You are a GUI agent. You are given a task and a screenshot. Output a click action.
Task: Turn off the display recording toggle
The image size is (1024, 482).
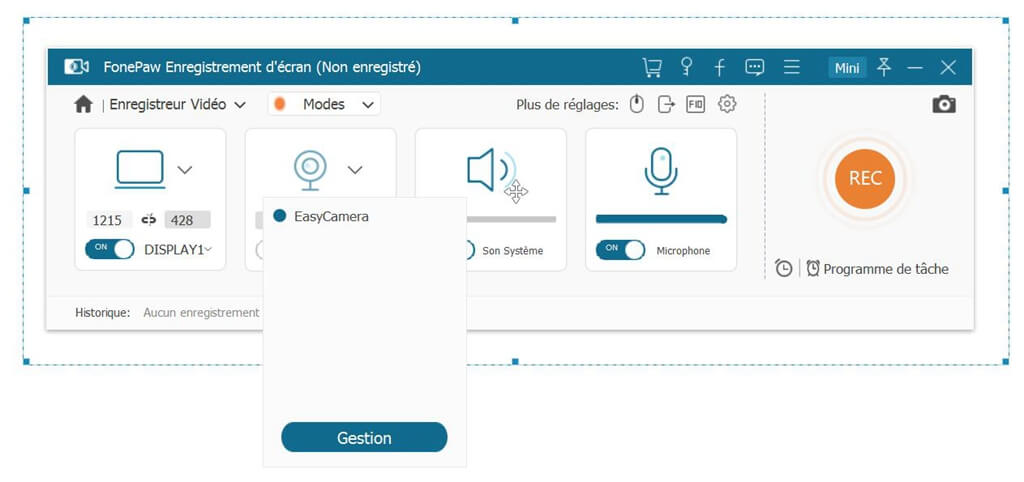coord(110,249)
